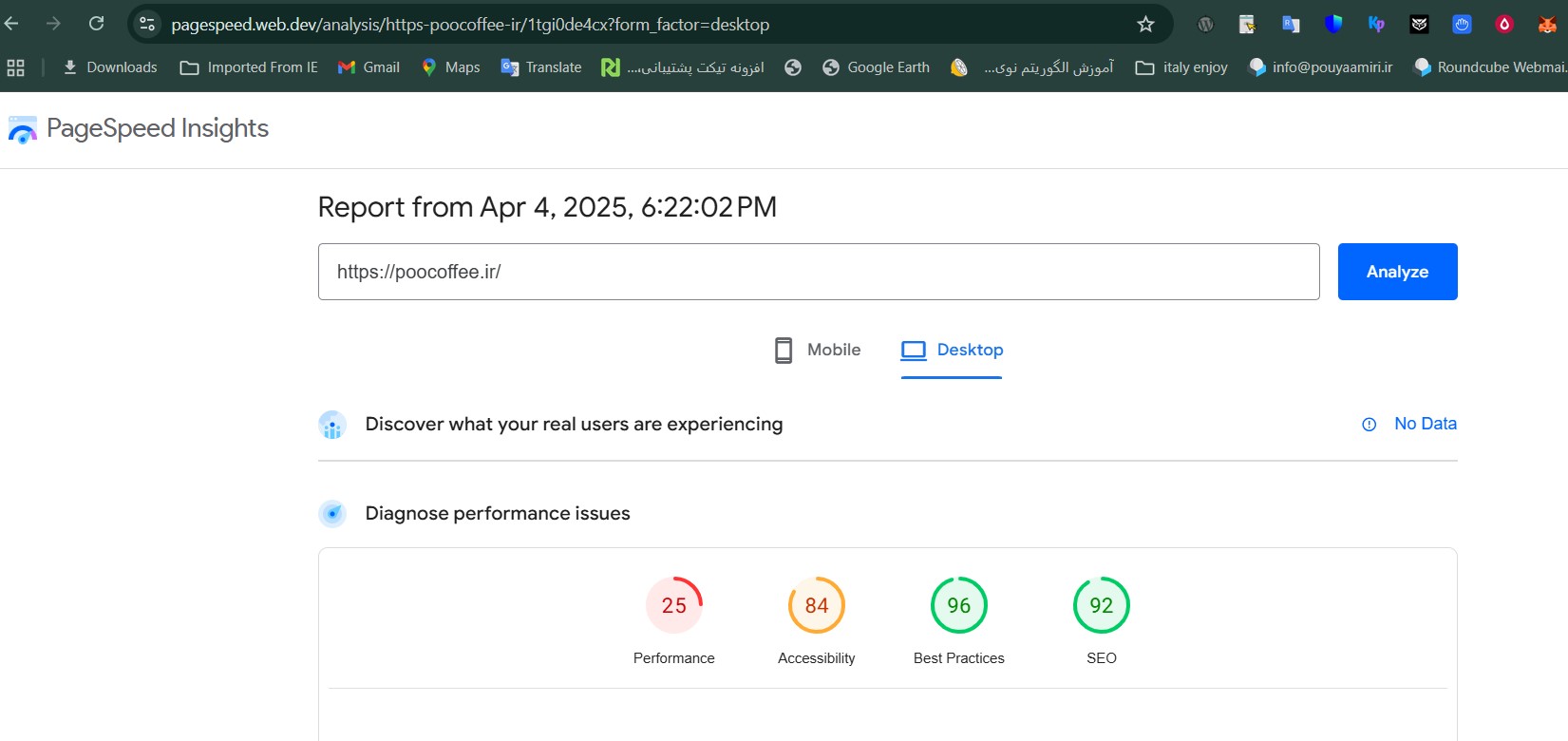The height and width of the screenshot is (741, 1568).
Task: Click the real users experience icon
Action: tap(332, 425)
